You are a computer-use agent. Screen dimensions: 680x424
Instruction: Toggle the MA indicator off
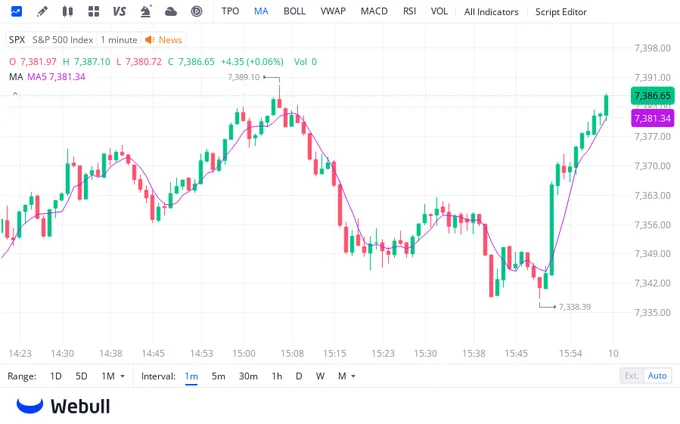click(261, 11)
